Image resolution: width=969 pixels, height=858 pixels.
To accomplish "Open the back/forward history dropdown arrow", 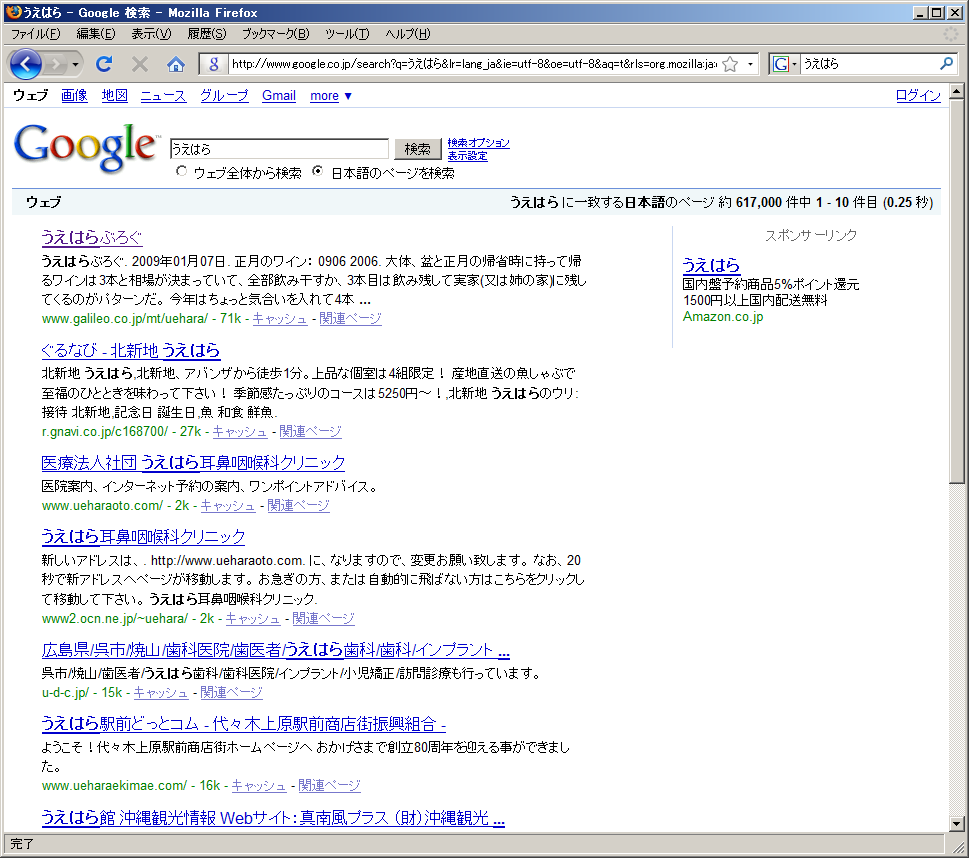I will [75, 64].
